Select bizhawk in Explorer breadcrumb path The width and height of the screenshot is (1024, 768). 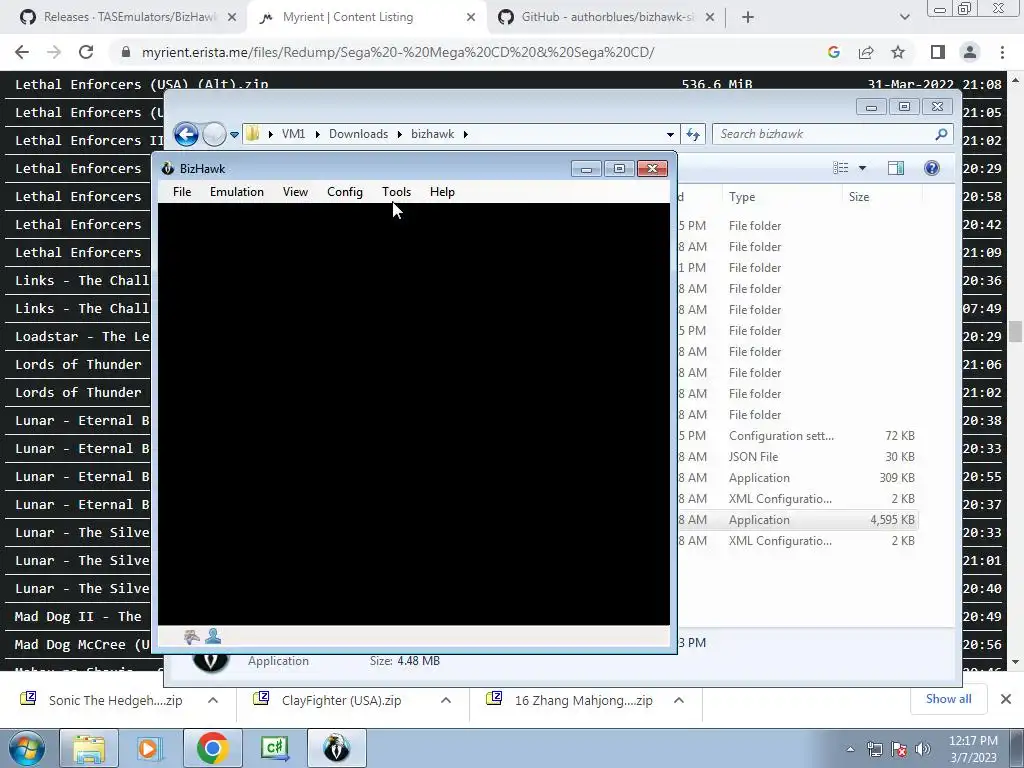point(432,134)
